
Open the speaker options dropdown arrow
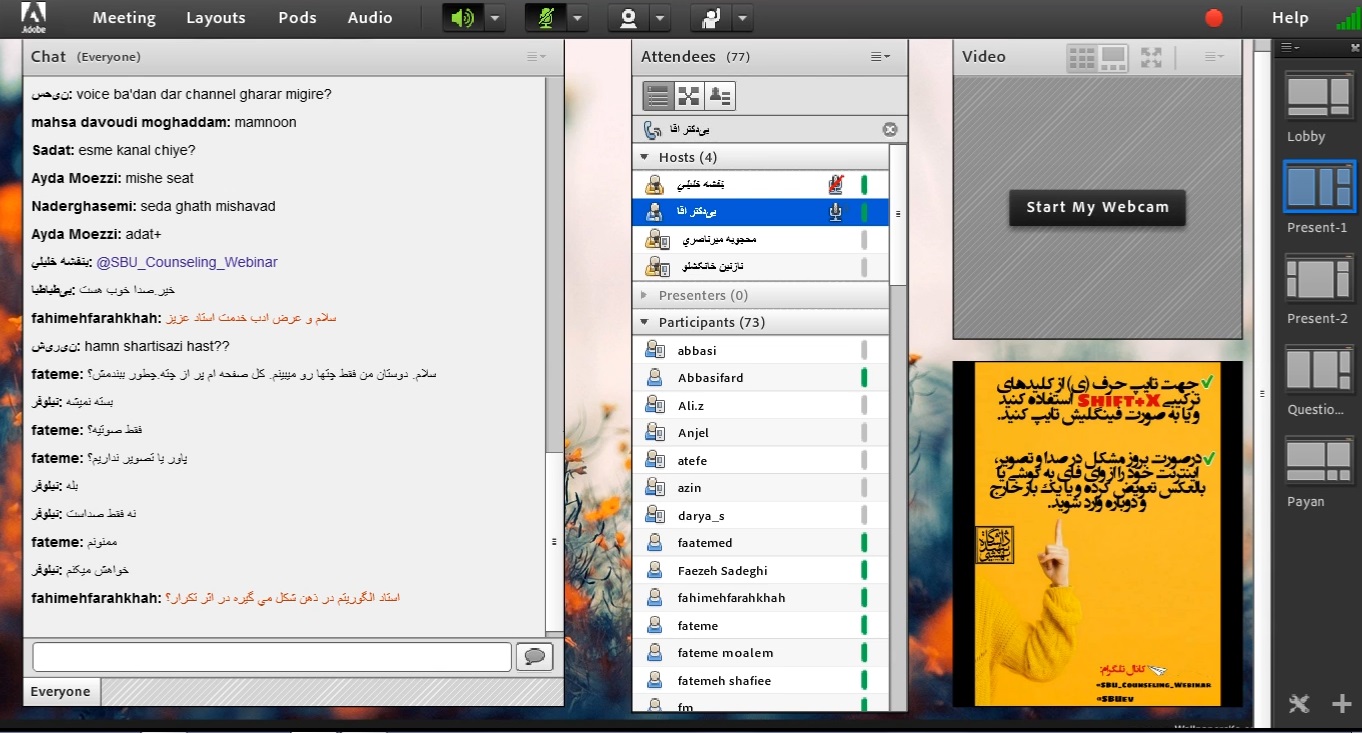point(496,18)
